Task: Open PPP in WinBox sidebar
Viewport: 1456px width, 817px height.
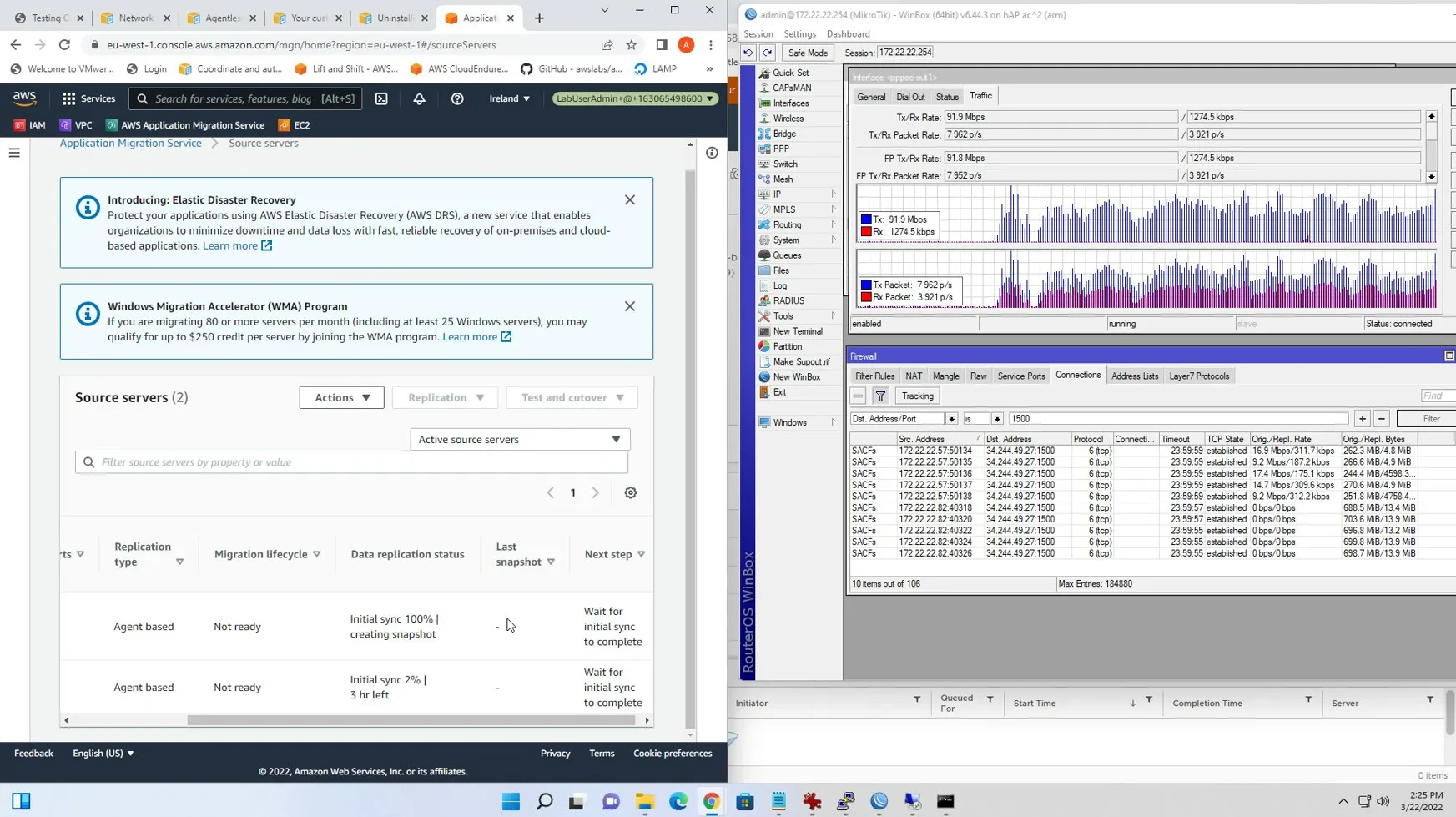Action: tap(781, 149)
